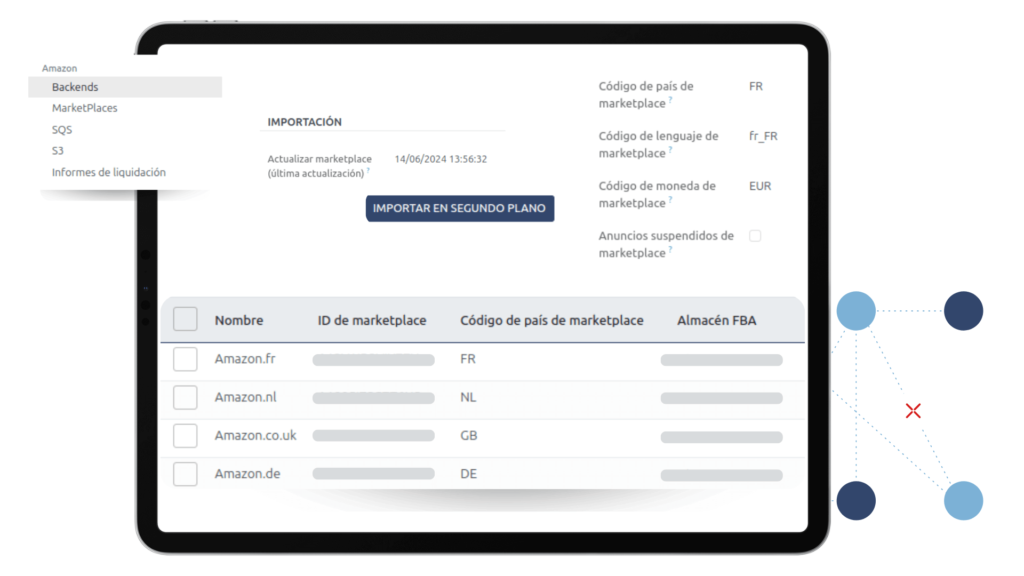Click help icon beside Código de lenguaje de marketplace
Image resolution: width=1024 pixels, height=576 pixels.
tap(670, 151)
